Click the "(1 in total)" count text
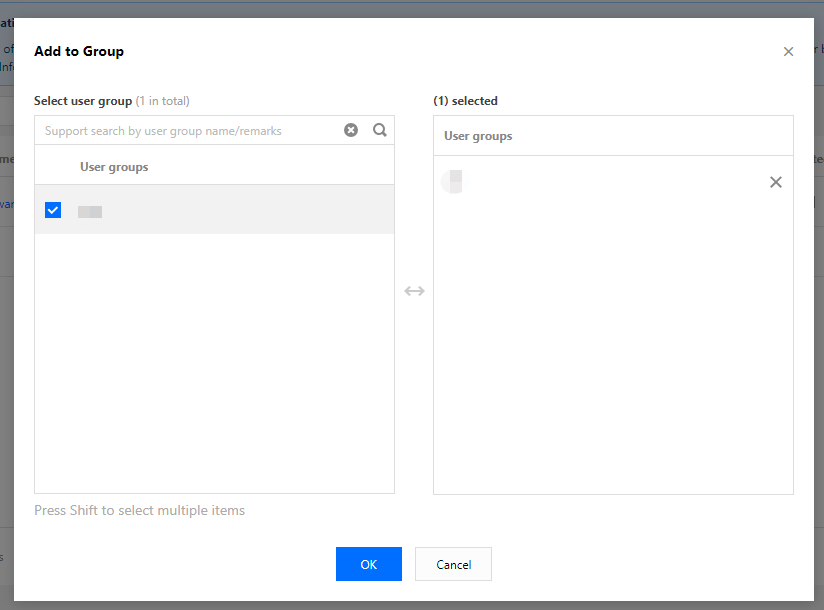The image size is (824, 610). 163,101
